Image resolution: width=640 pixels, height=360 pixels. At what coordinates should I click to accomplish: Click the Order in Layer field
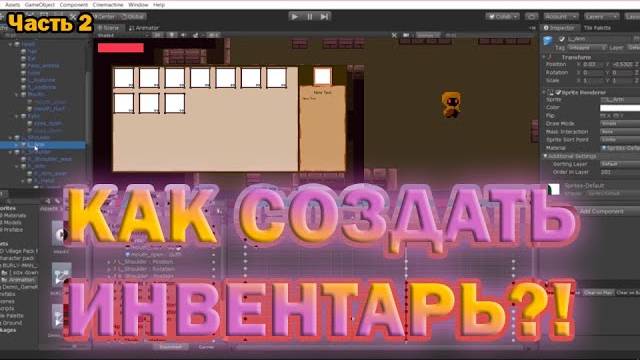(620, 173)
